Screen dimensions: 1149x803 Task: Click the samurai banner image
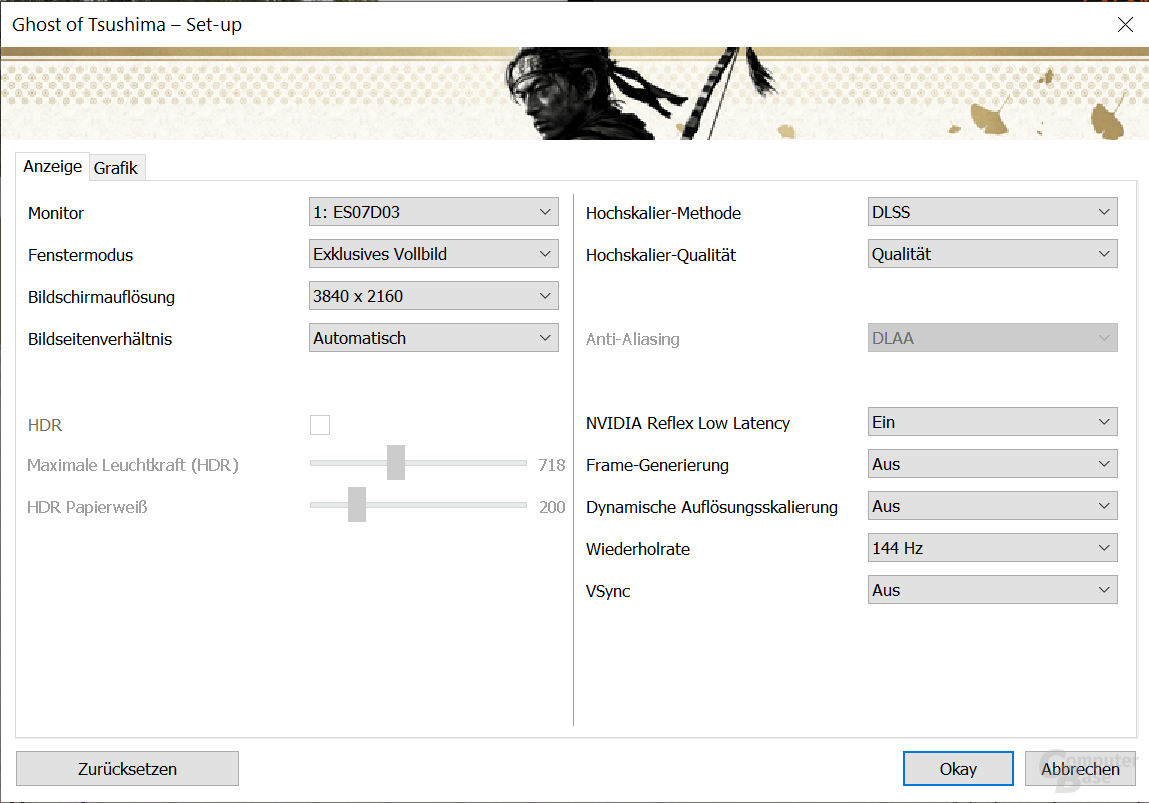(x=574, y=94)
